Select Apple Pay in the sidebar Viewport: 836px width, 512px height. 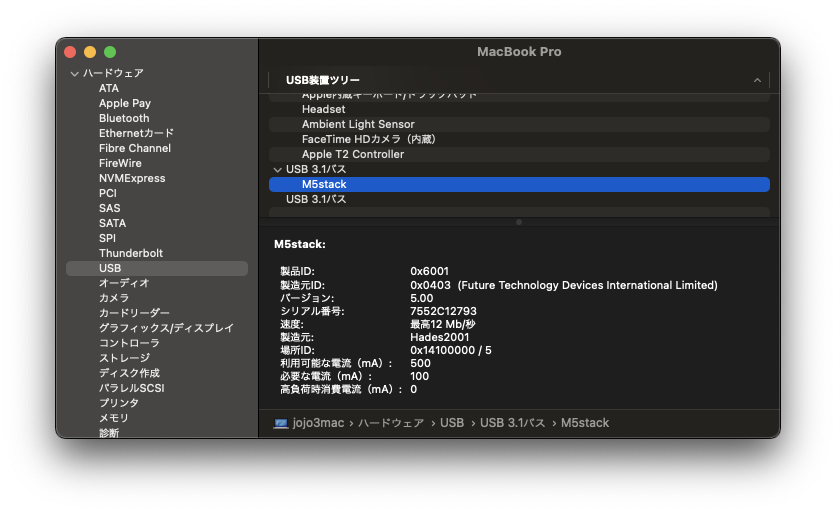pyautogui.click(x=125, y=103)
